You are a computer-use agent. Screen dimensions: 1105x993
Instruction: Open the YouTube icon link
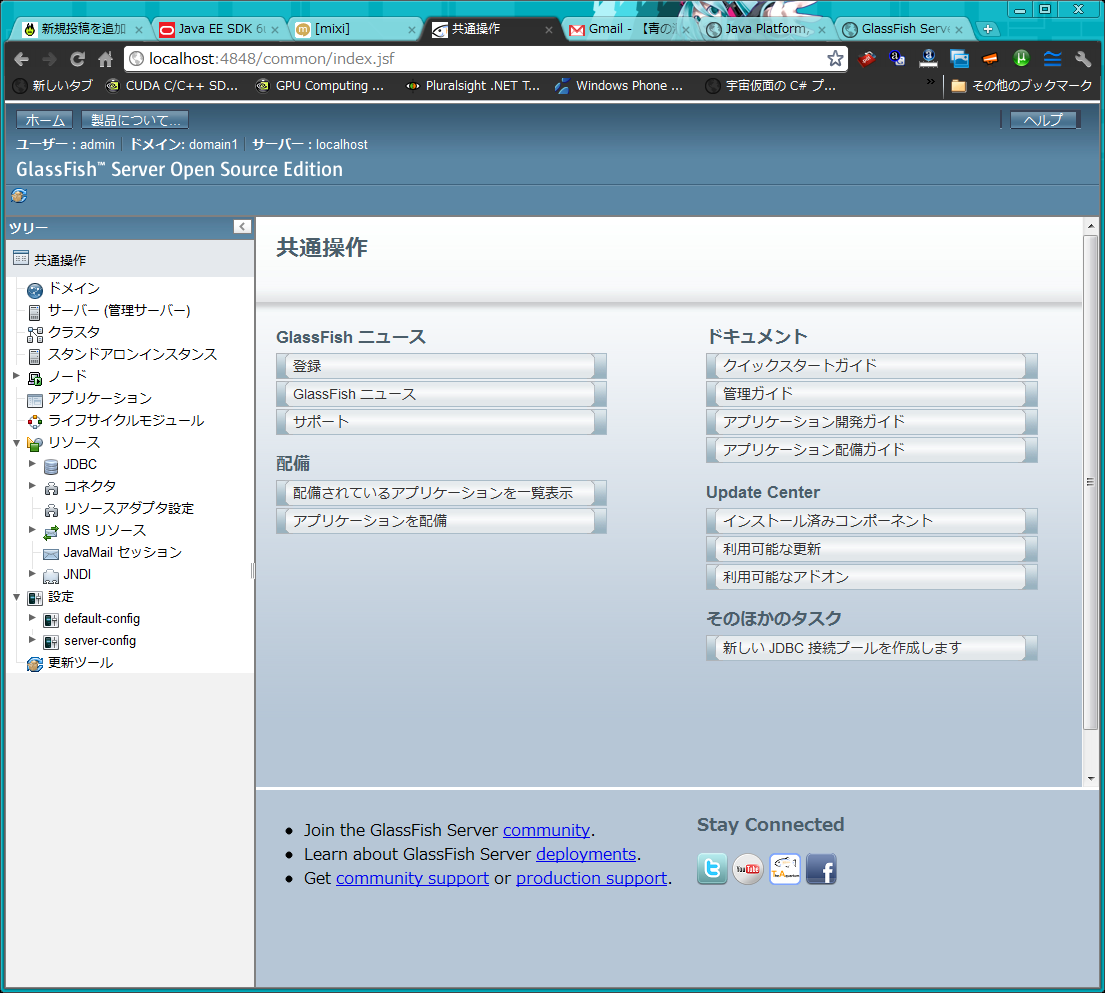(x=748, y=869)
